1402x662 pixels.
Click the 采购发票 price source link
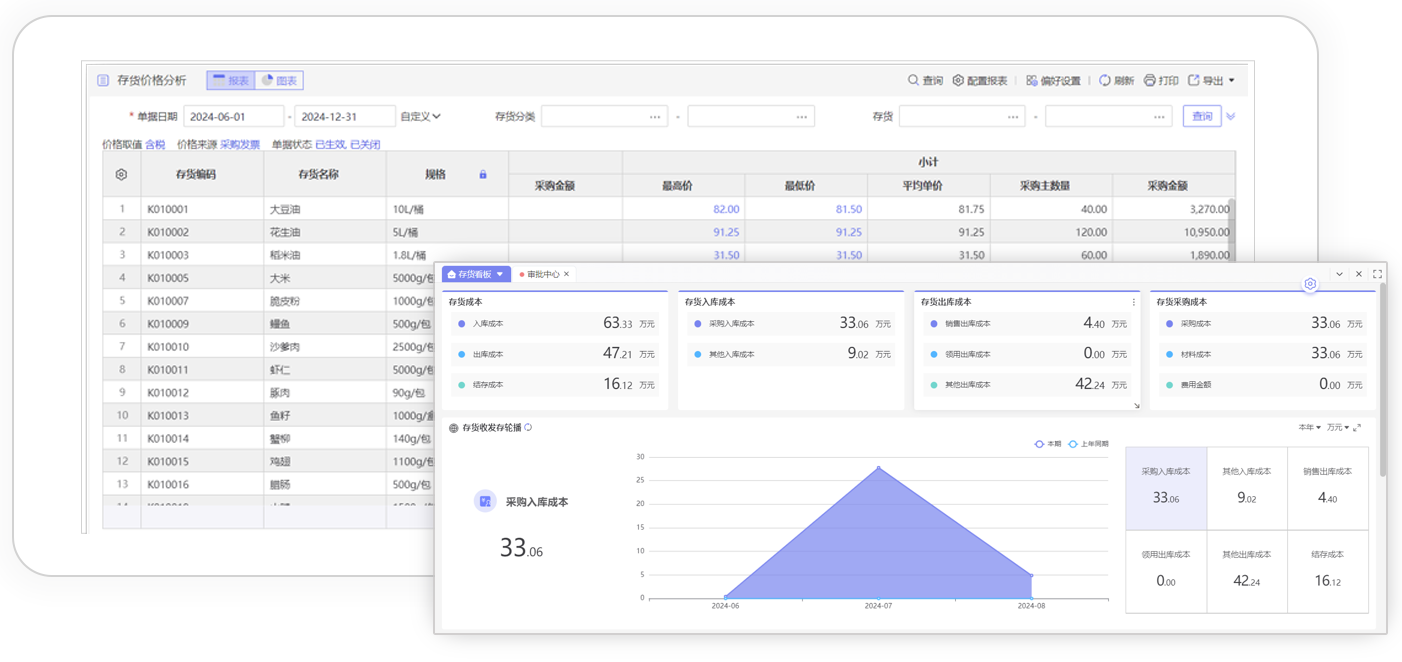(x=240, y=145)
